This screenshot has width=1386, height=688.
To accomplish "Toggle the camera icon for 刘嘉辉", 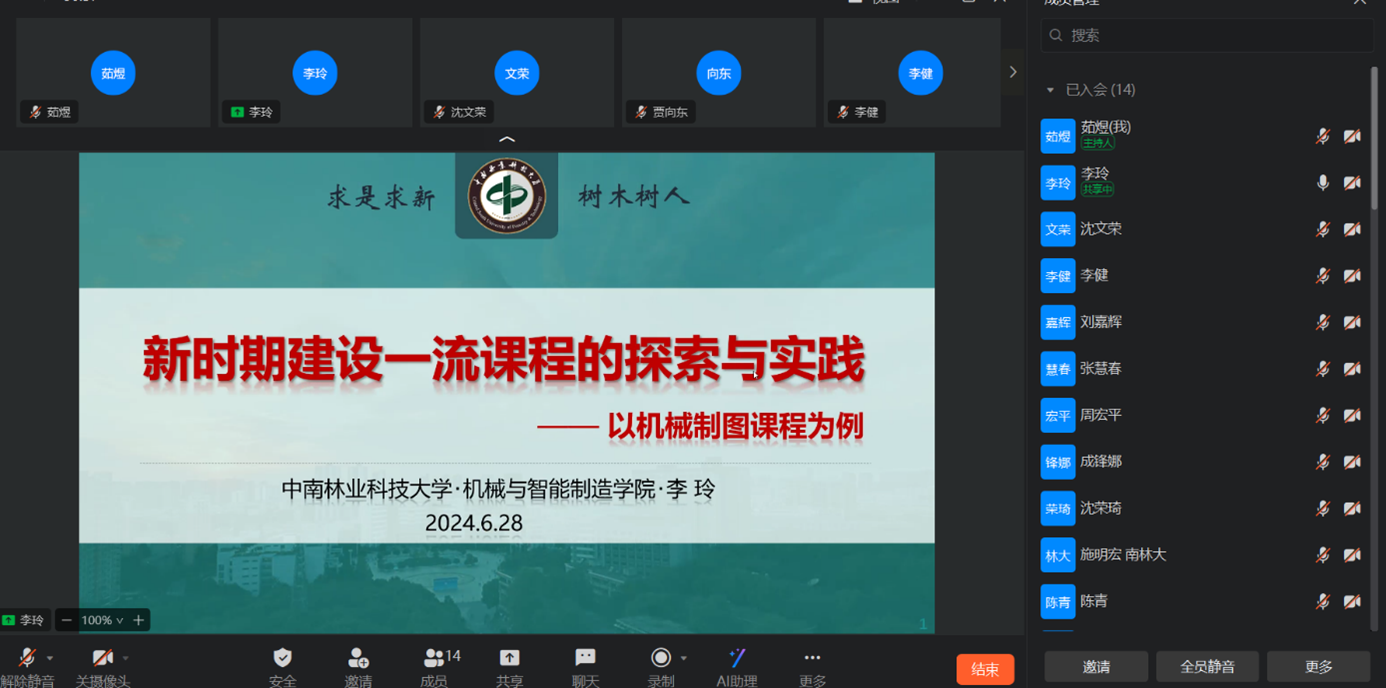I will click(1352, 322).
